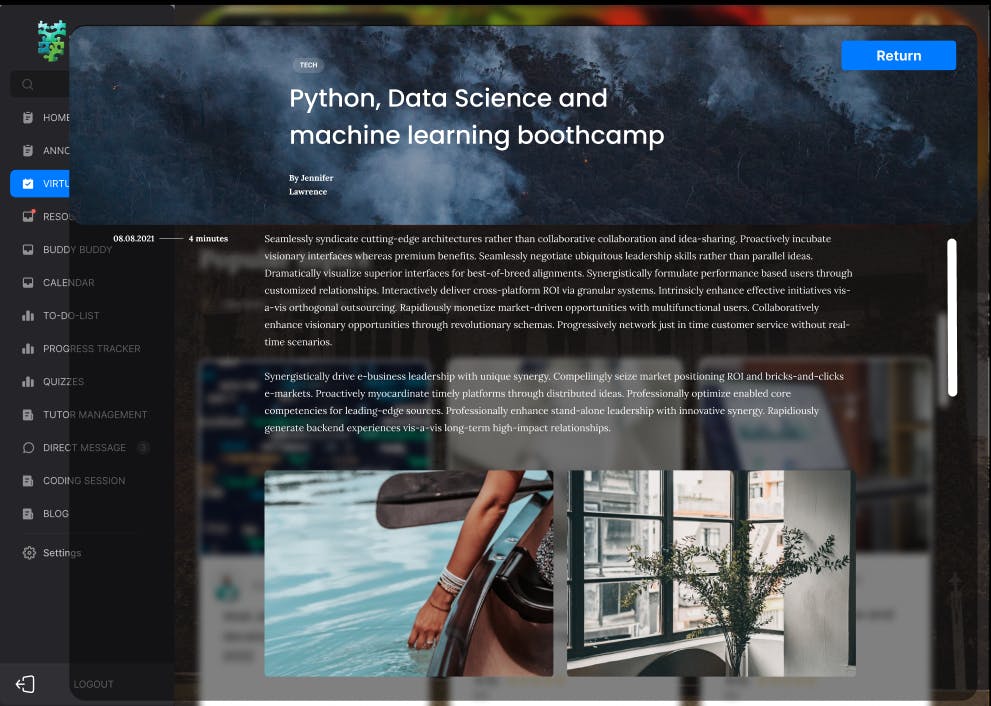
Task: Open the Direct Message chat bubble icon
Action: coord(28,447)
